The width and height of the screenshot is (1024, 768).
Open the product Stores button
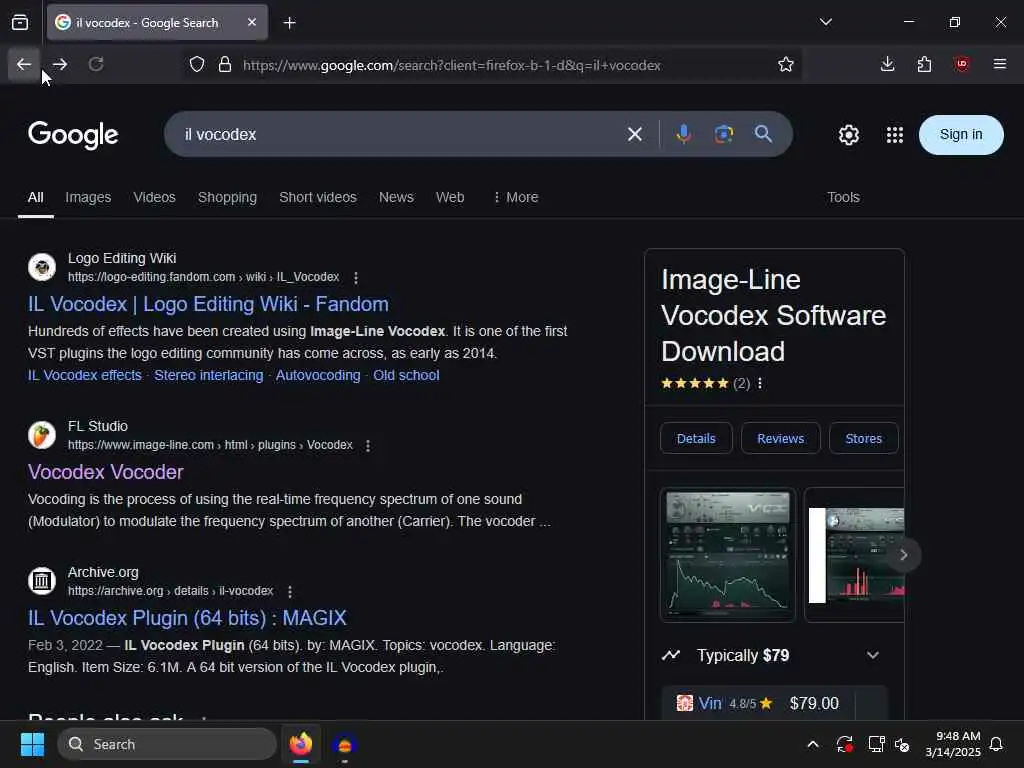point(863,438)
